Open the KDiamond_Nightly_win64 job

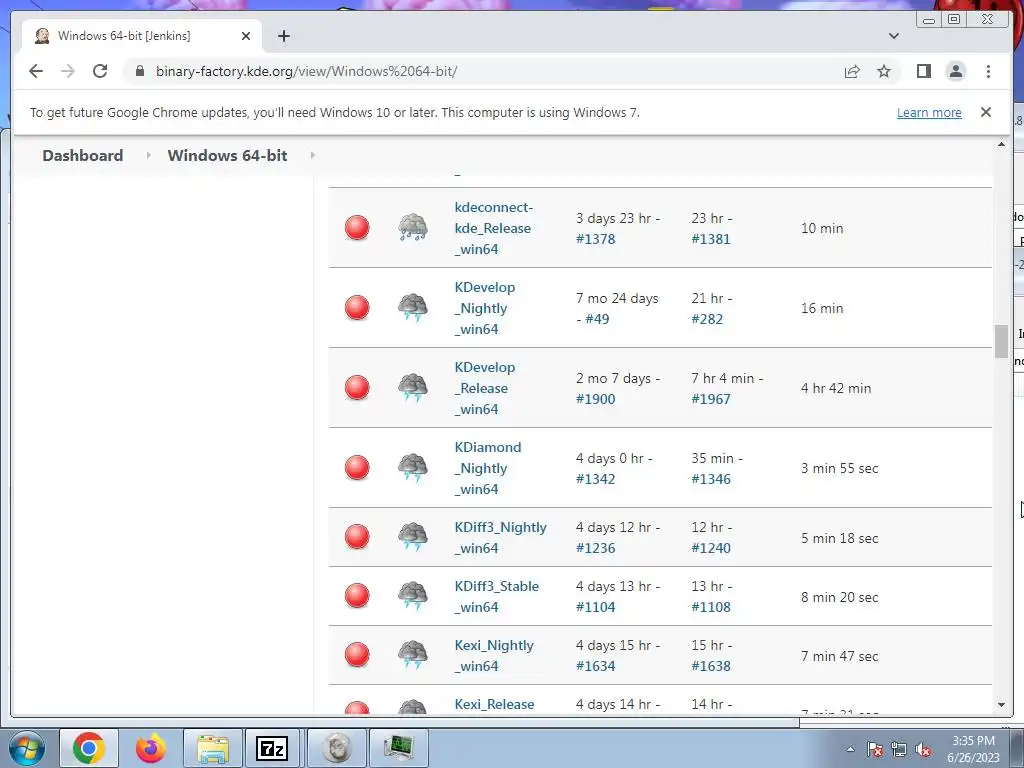[488, 468]
